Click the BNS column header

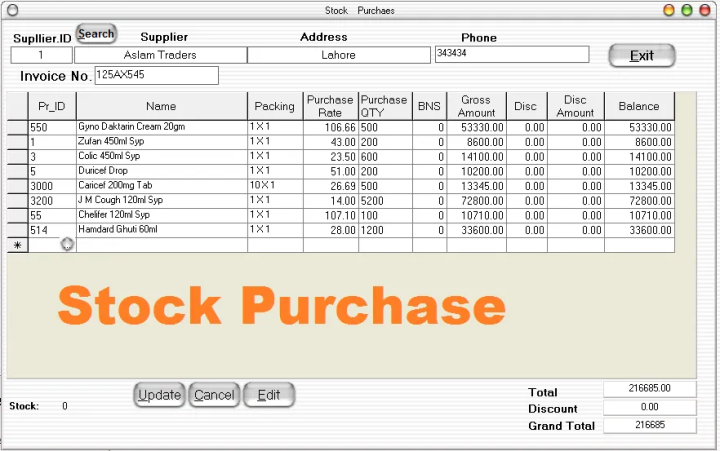[429, 106]
